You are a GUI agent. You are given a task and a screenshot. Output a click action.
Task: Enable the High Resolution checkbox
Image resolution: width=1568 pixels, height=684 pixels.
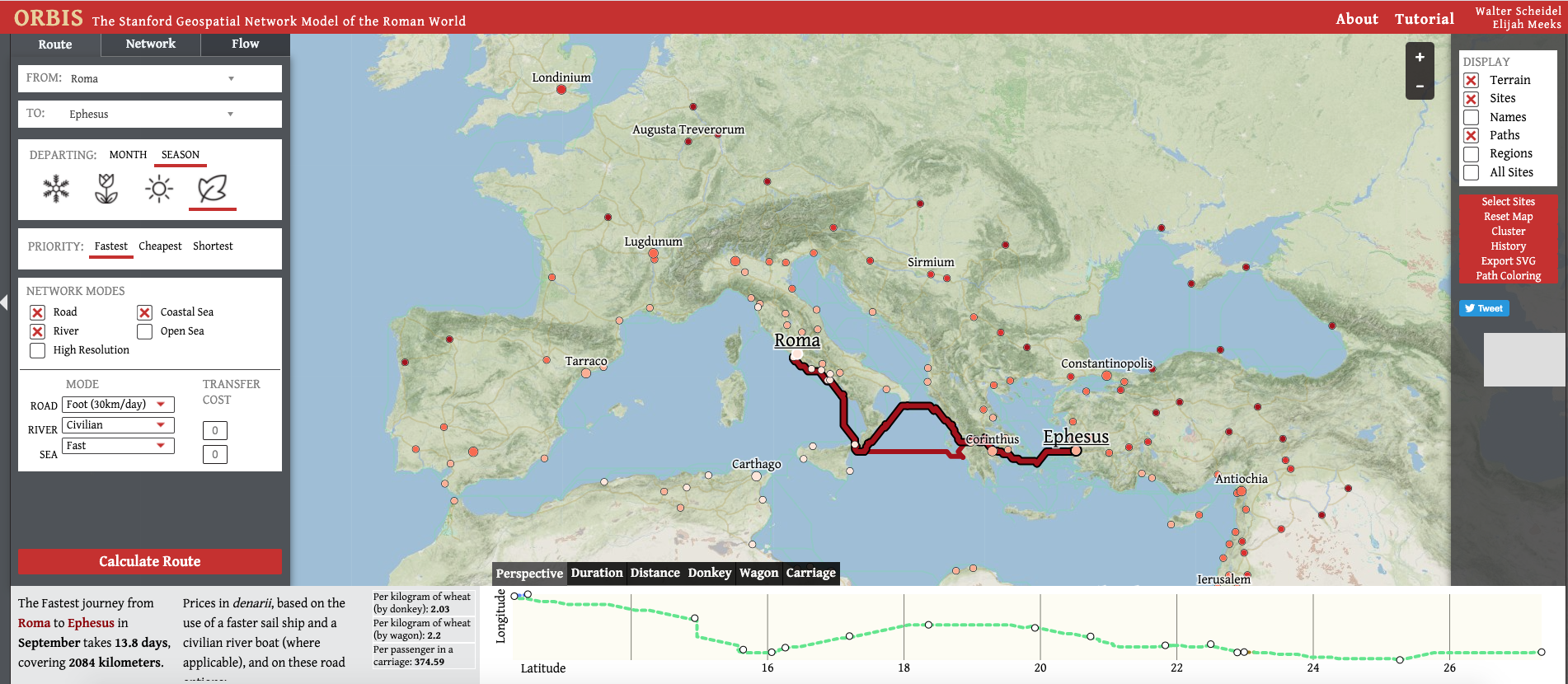(x=38, y=350)
